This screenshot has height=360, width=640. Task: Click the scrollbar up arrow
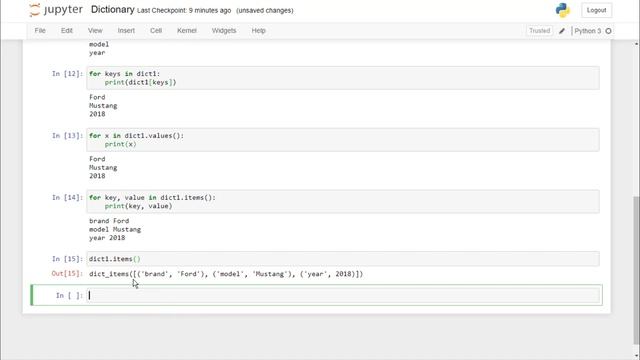[x=636, y=43]
